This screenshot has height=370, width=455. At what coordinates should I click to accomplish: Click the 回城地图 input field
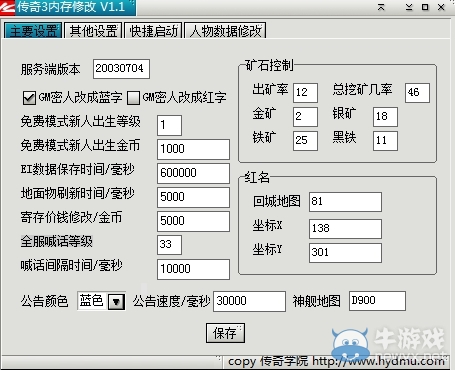click(x=345, y=202)
